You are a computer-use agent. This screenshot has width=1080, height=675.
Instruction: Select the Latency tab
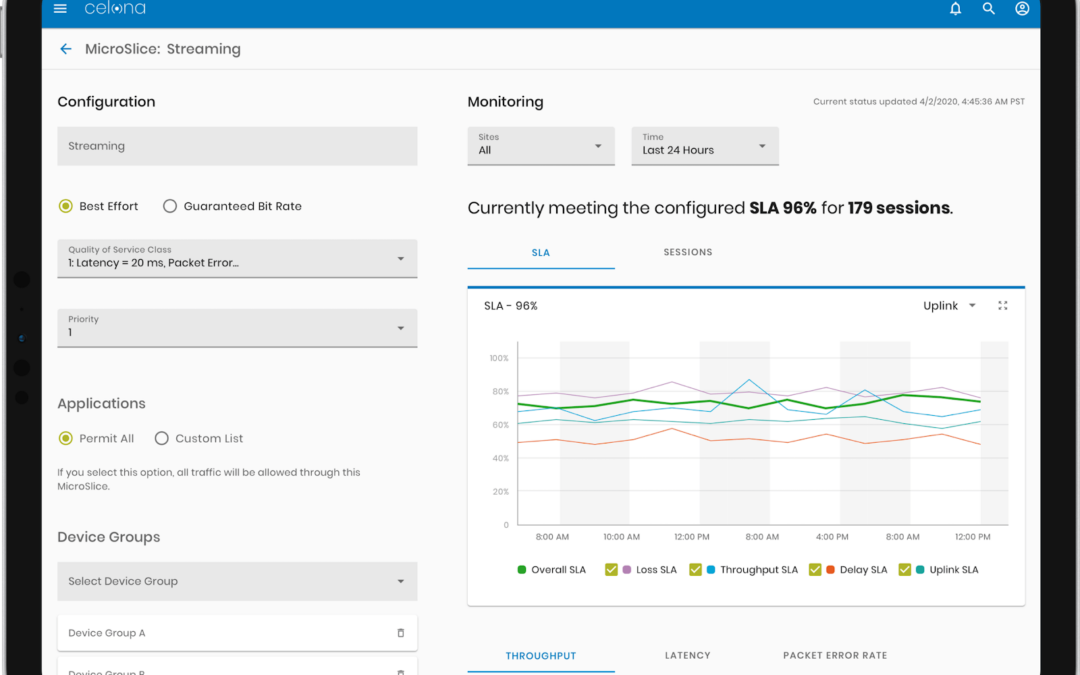click(x=687, y=655)
